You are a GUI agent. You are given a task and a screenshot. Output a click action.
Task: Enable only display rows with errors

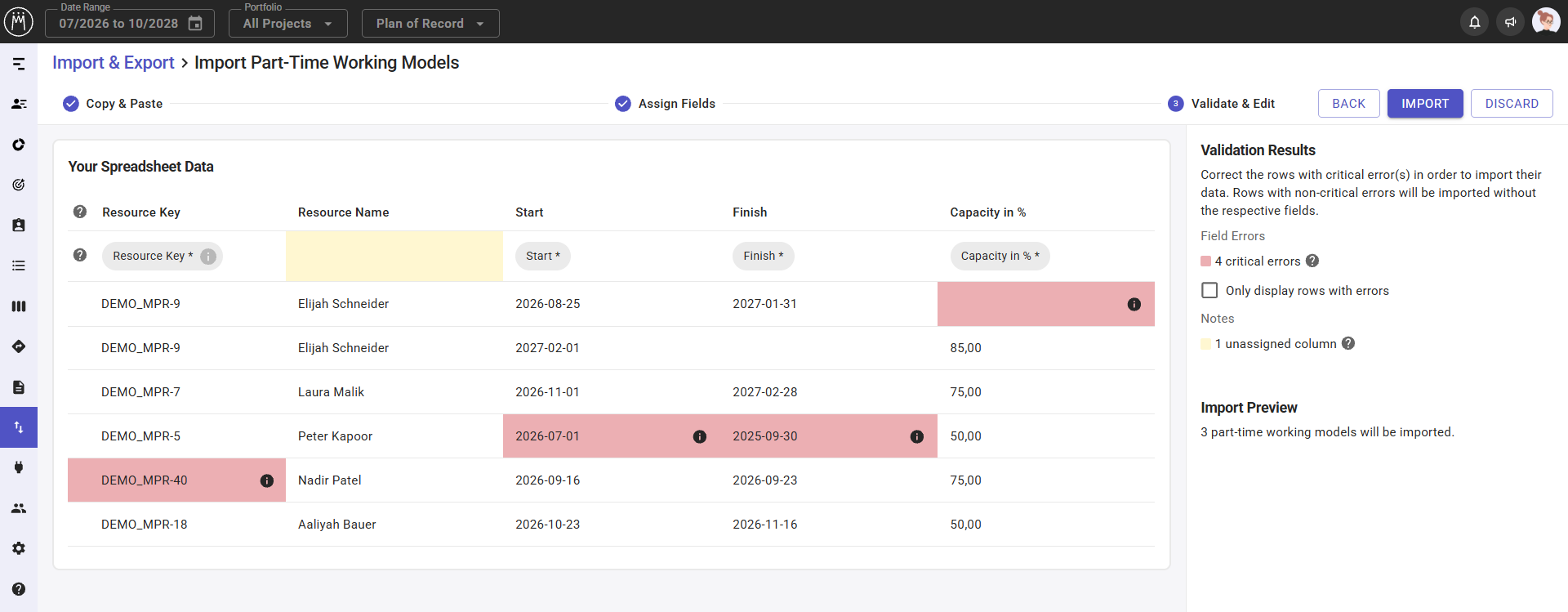click(1210, 290)
